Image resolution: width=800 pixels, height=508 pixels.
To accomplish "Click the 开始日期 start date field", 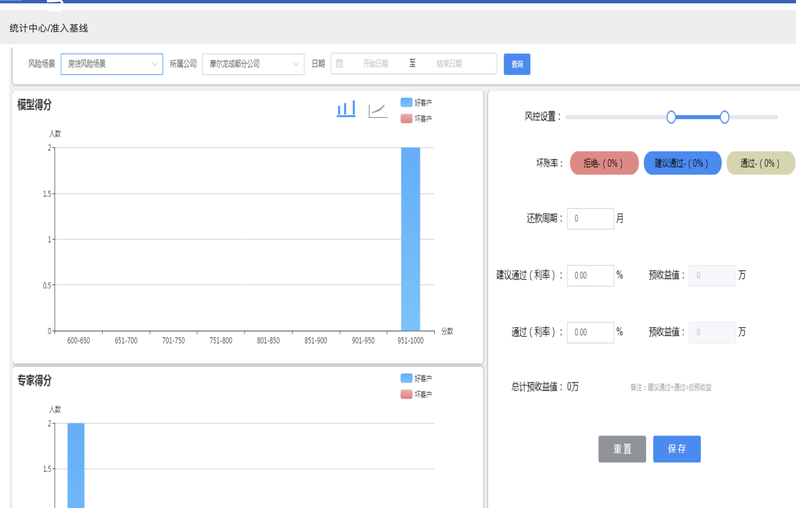I will pyautogui.click(x=376, y=64).
